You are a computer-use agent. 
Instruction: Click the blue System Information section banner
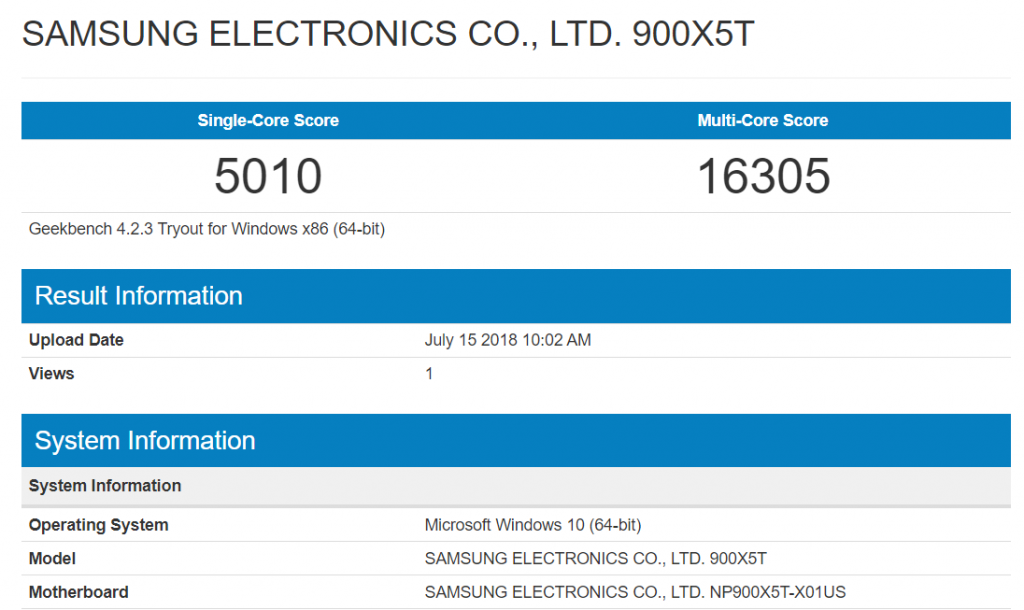click(x=516, y=440)
